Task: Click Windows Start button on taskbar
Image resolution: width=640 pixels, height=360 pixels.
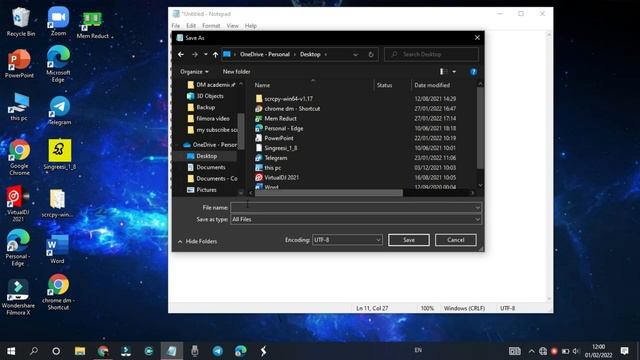Action: (11, 351)
